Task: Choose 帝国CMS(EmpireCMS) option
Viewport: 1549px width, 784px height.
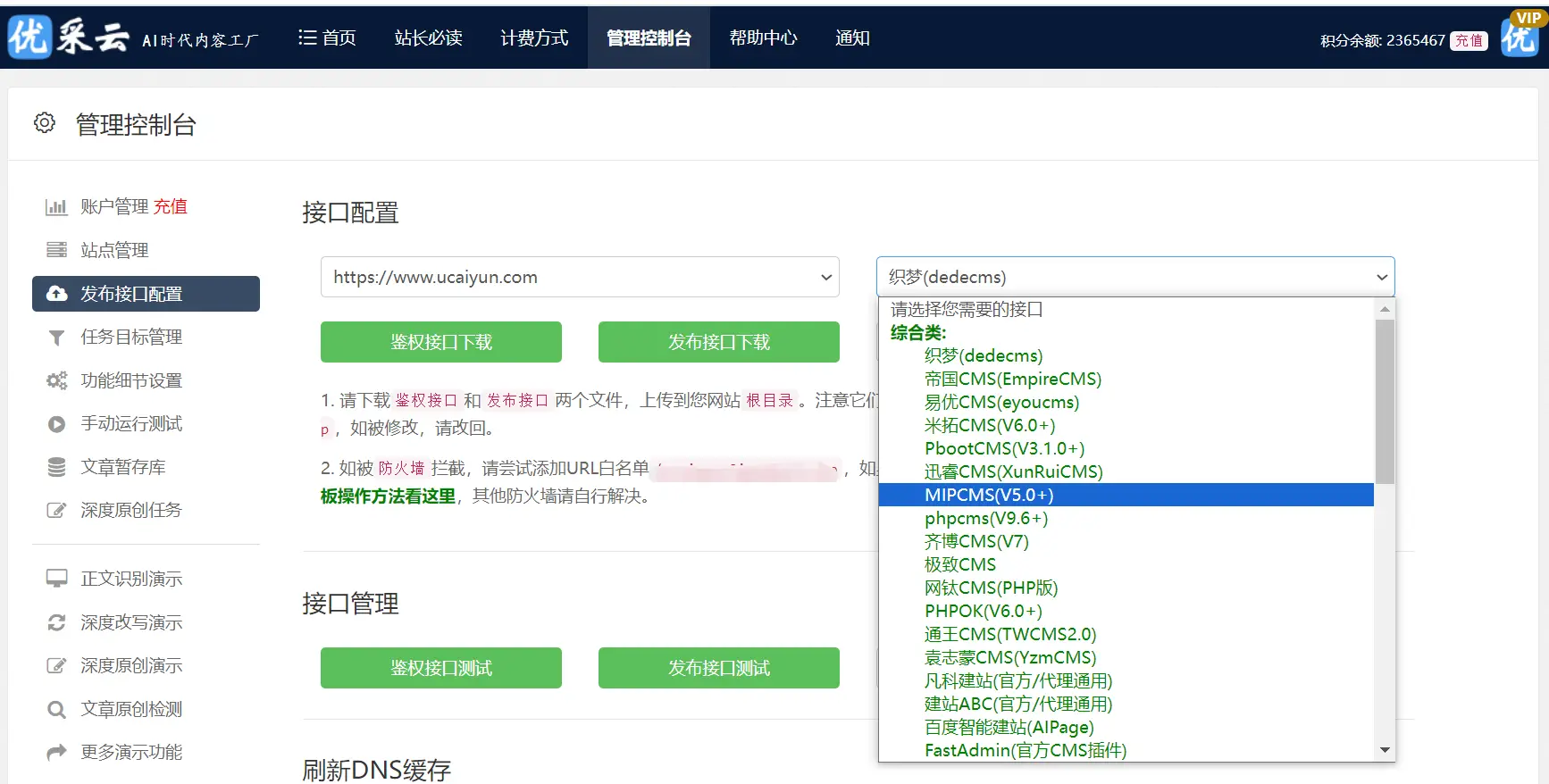Action: point(1012,379)
